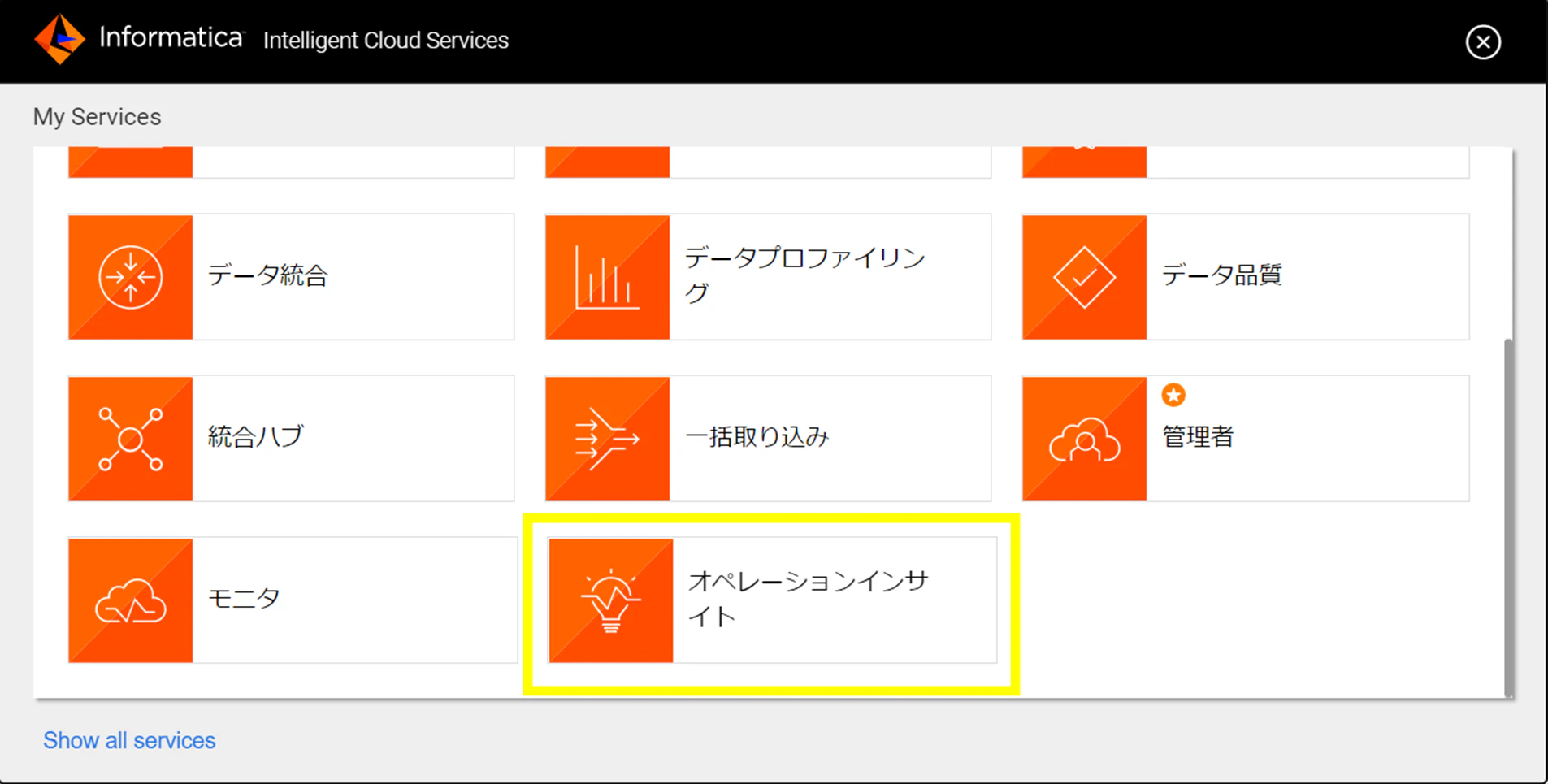Open the 管理者 cloud user icon
This screenshot has width=1548, height=784.
click(x=1085, y=439)
